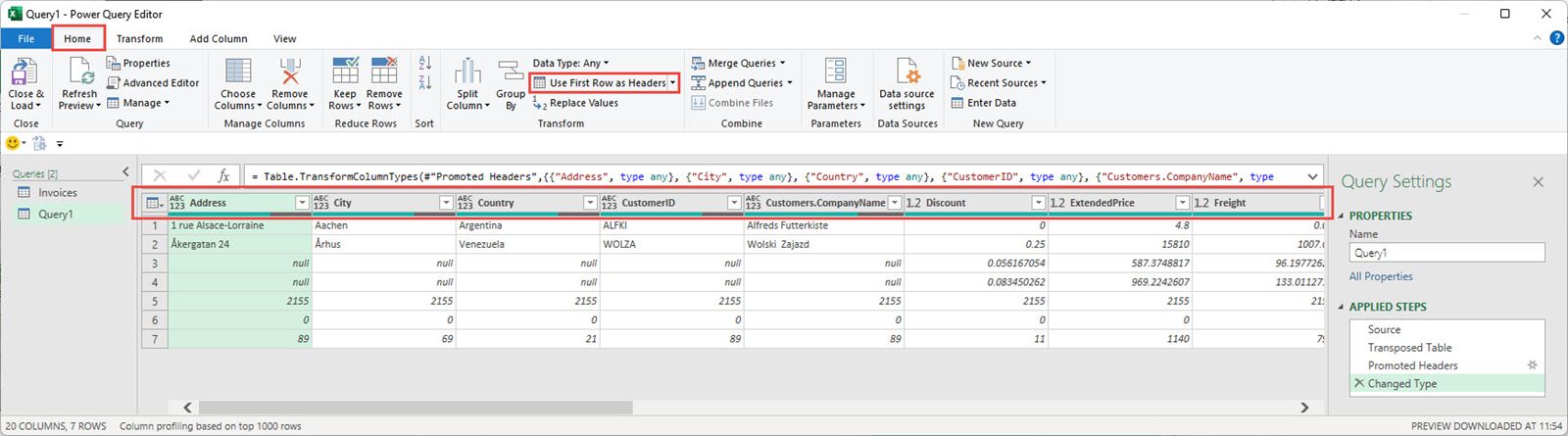
Task: Click the query Name input field
Action: [1445, 253]
